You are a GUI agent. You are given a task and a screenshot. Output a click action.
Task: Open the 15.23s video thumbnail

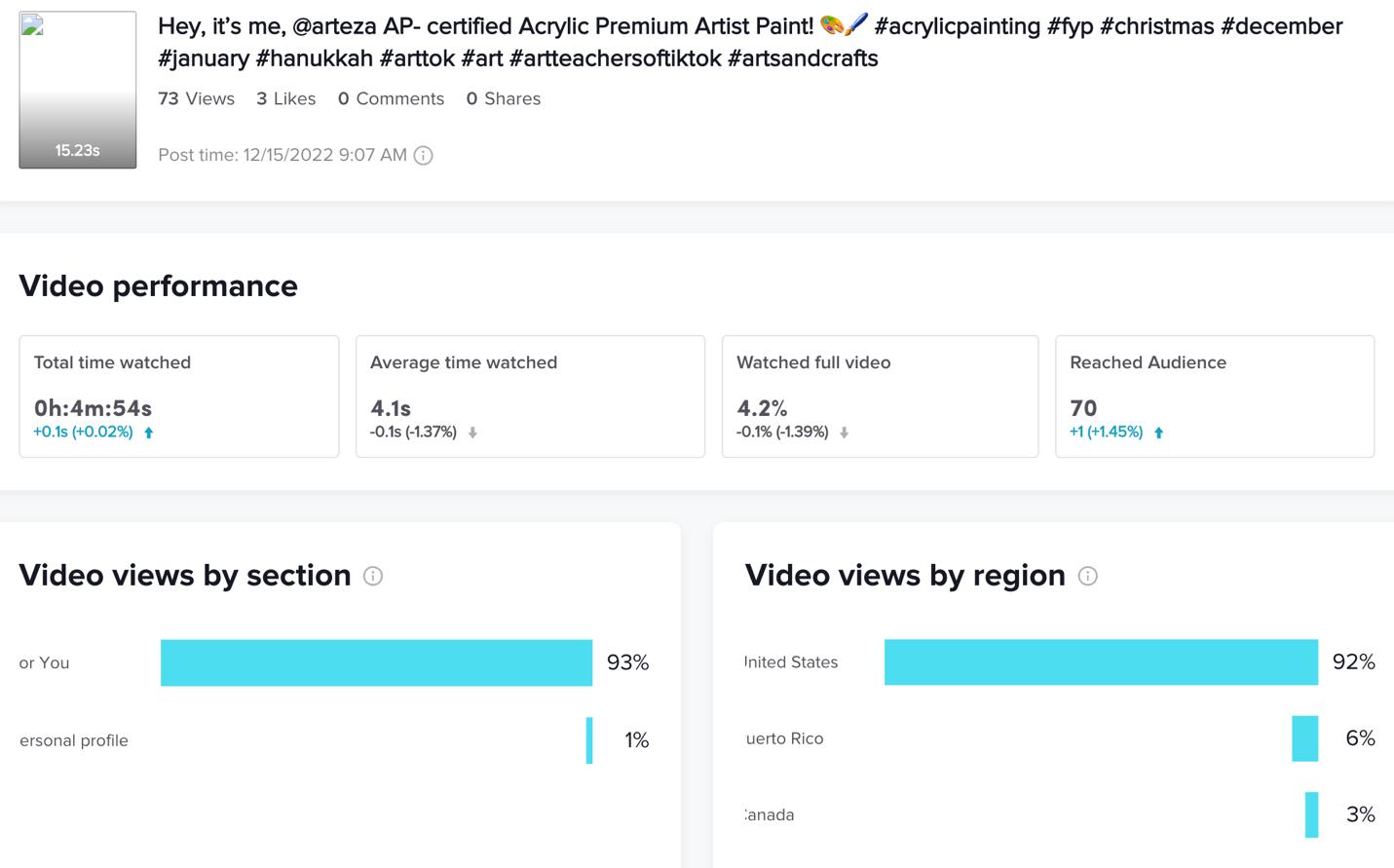pos(78,90)
